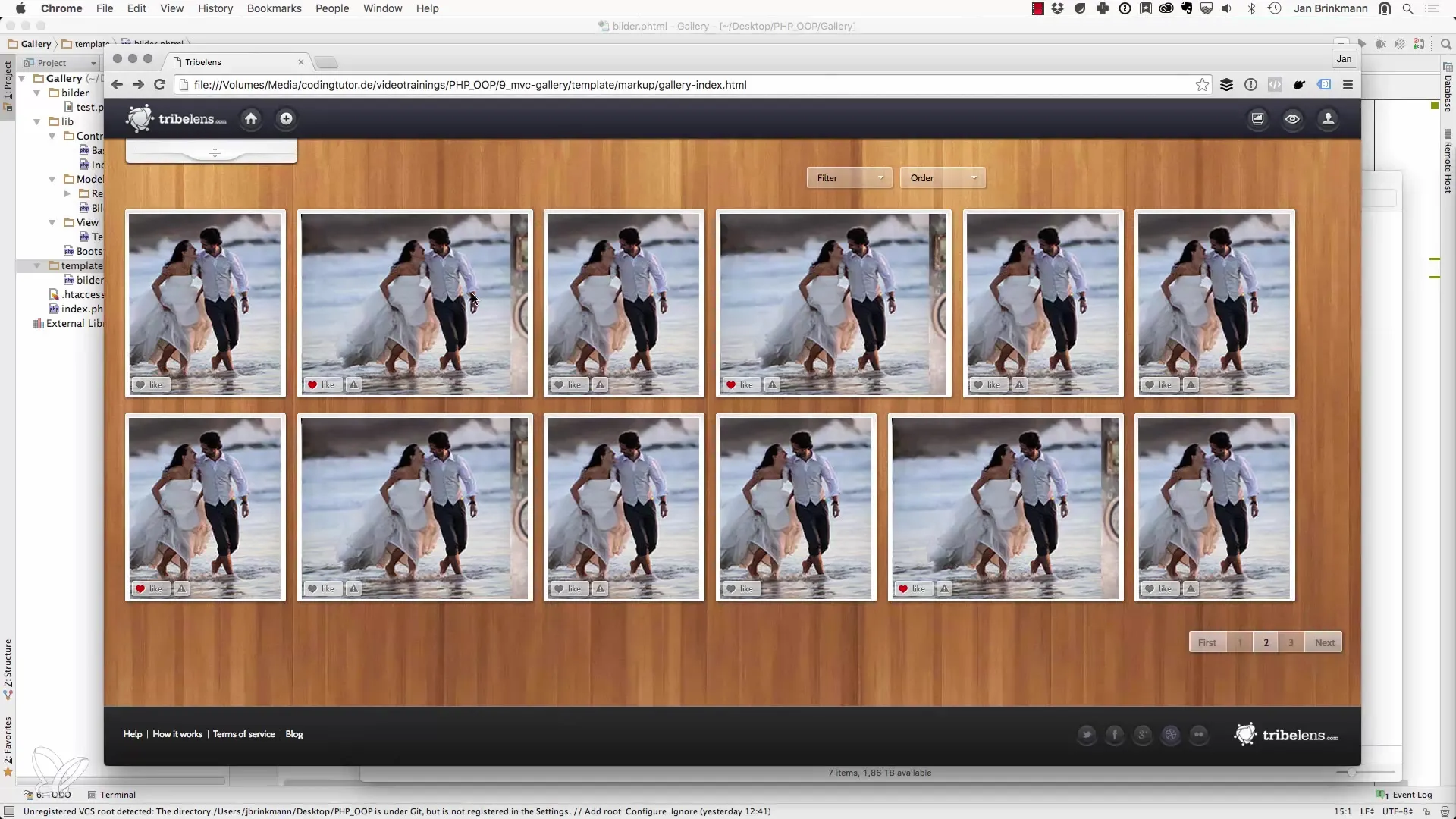Click the eye icon in tribelens navbar

pyautogui.click(x=1292, y=119)
